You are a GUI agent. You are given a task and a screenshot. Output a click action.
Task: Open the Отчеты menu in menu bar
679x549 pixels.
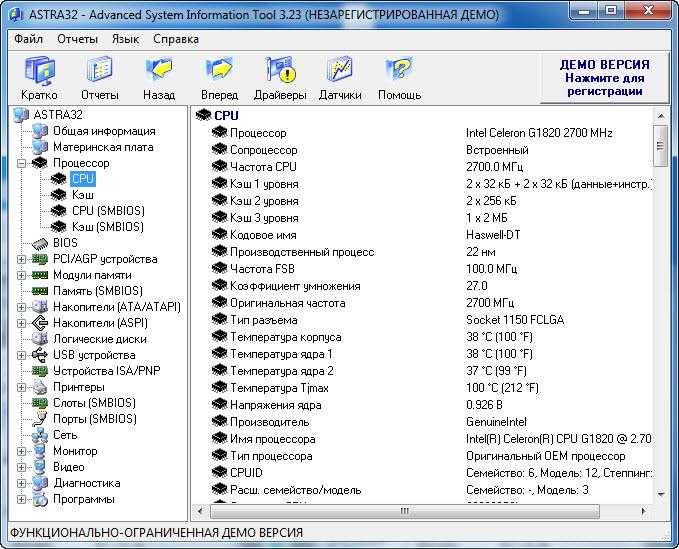coord(78,39)
